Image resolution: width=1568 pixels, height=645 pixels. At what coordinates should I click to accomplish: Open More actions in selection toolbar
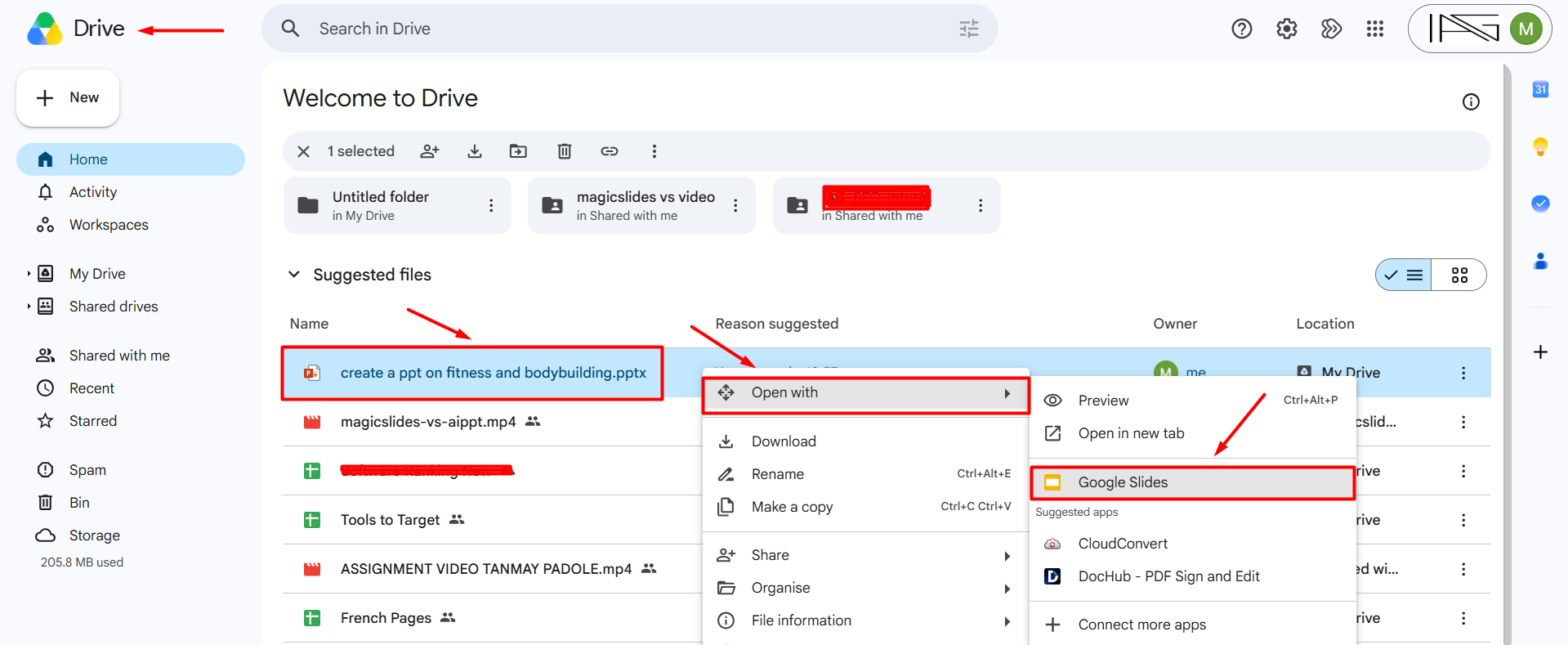(654, 151)
